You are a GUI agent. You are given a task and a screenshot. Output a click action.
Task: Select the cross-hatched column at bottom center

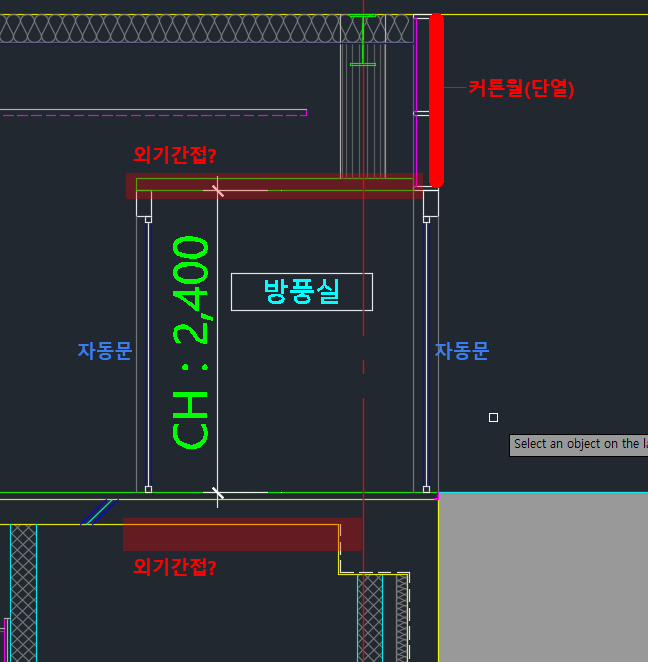[x=370, y=615]
